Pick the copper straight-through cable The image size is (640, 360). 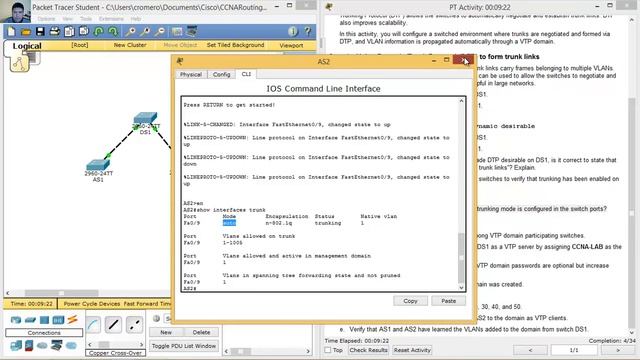click(x=113, y=325)
